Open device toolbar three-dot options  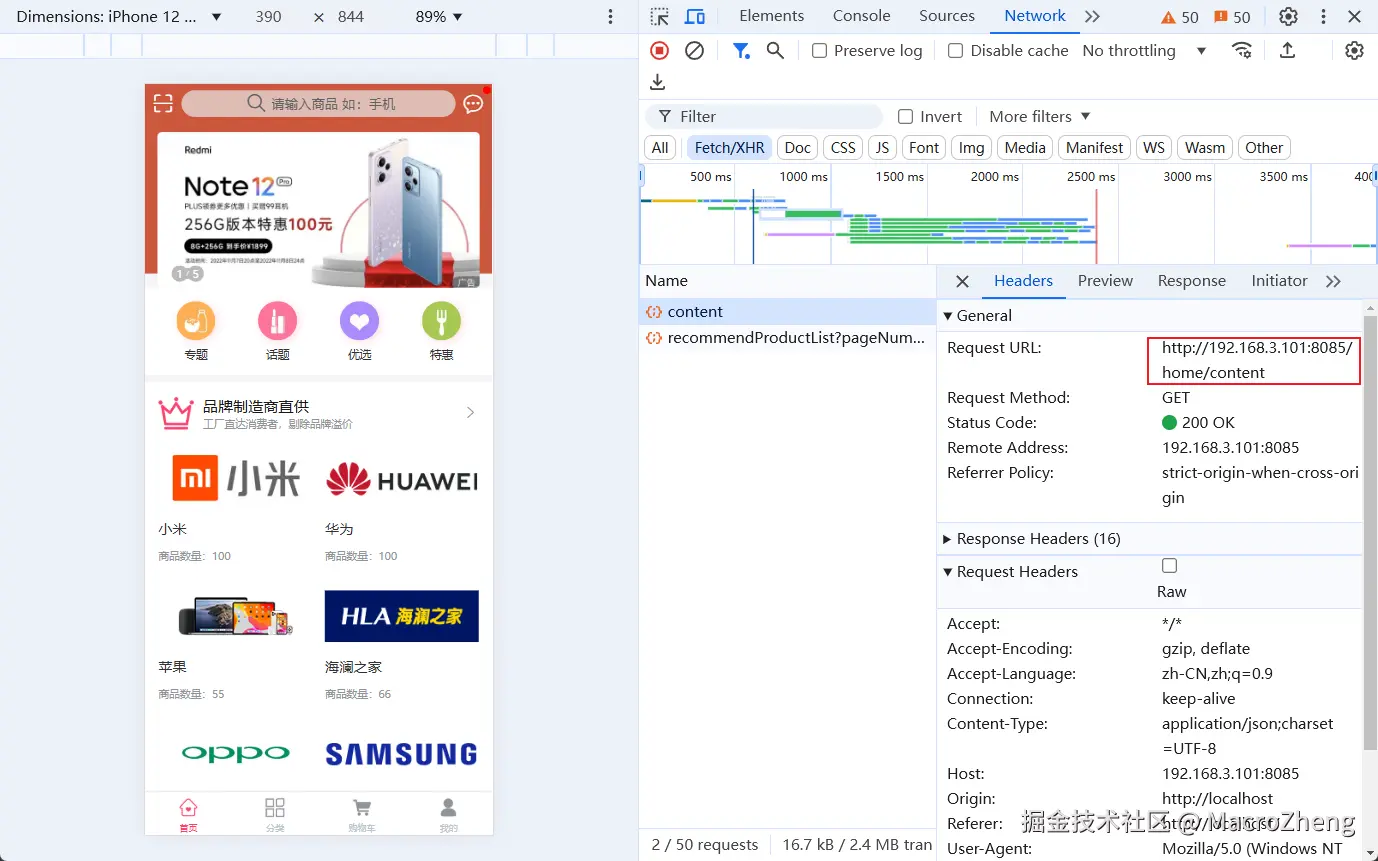pos(611,17)
